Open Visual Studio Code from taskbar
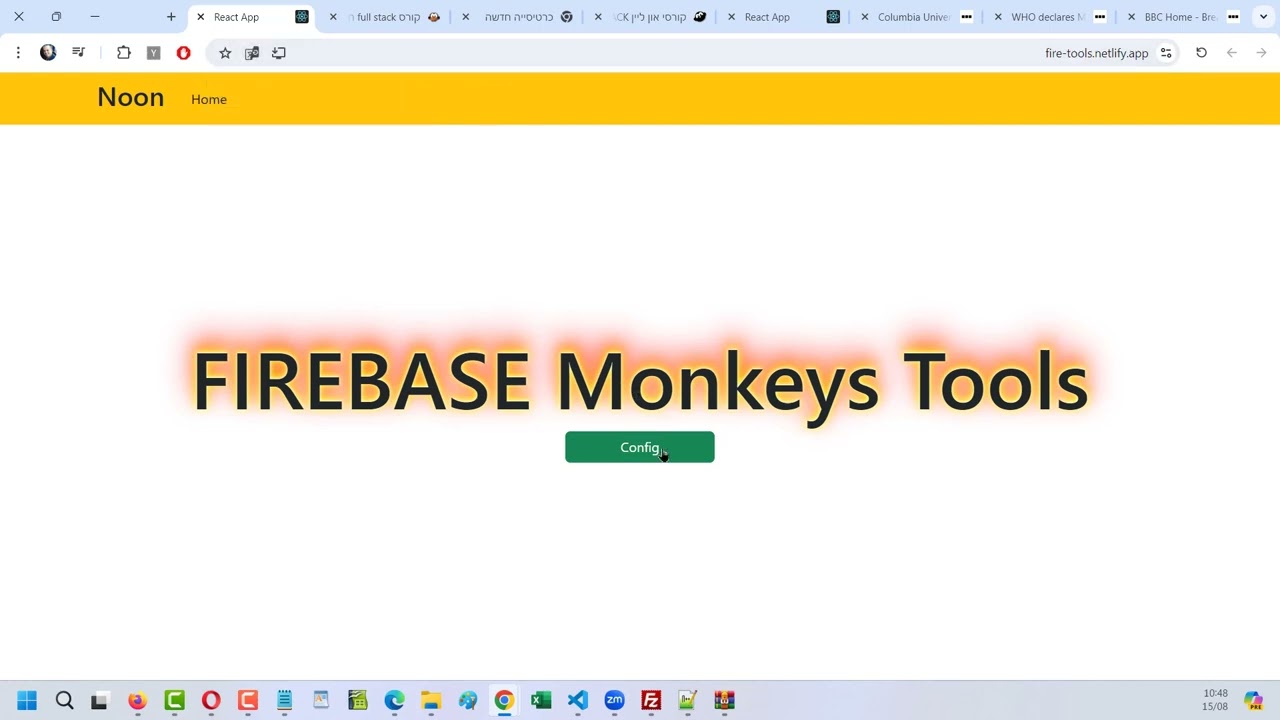Viewport: 1280px width, 720px height. click(x=578, y=701)
